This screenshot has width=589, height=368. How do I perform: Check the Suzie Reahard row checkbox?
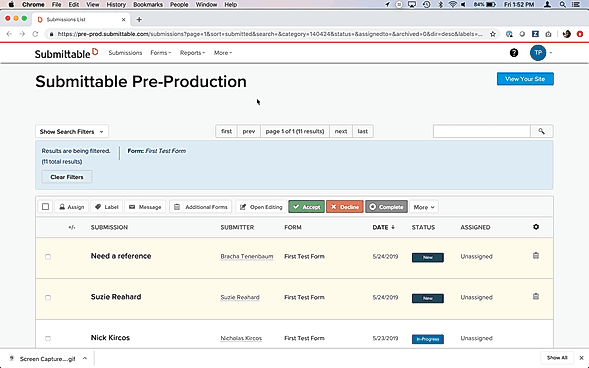point(48,297)
